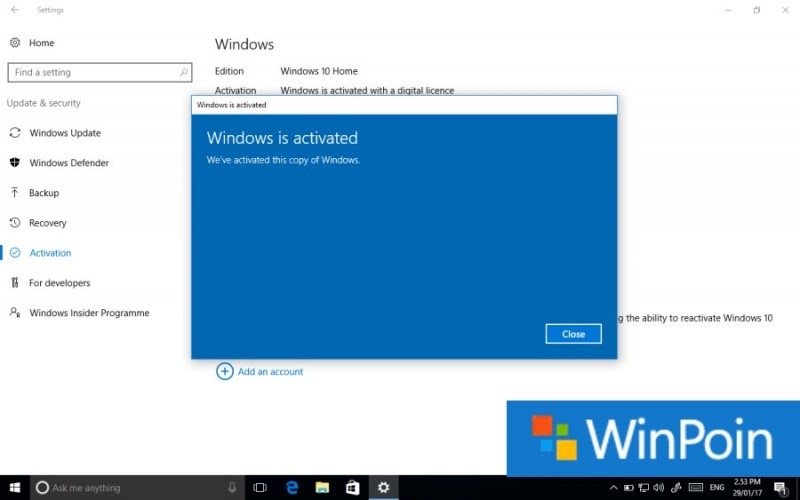800x500 pixels.
Task: Open the Backup section
Action: pyautogui.click(x=44, y=193)
